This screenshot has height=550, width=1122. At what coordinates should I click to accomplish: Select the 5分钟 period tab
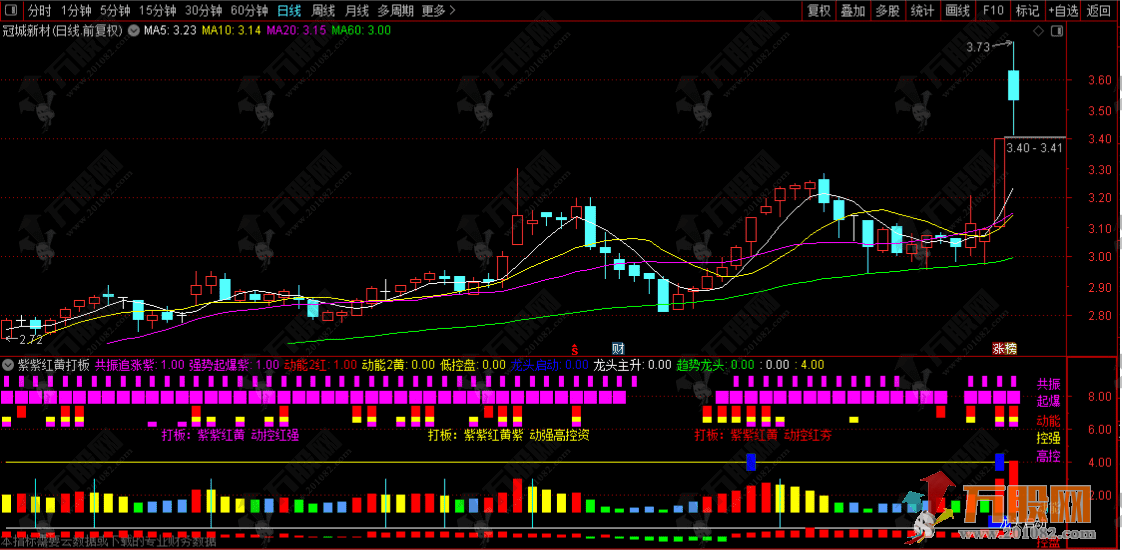114,10
